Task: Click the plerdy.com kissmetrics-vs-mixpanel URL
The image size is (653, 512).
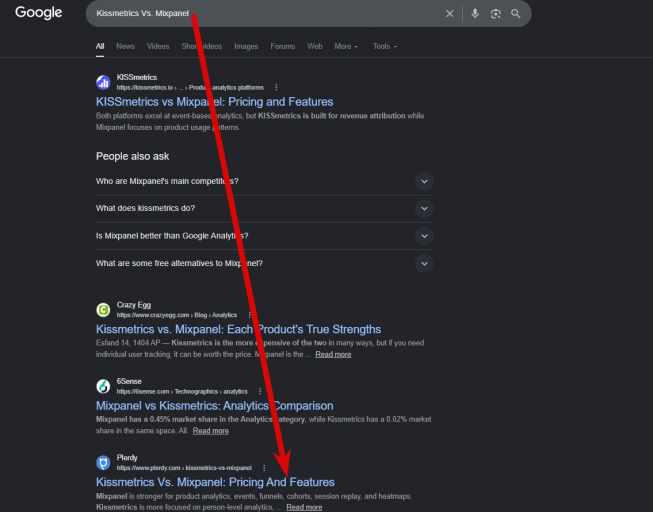Action: pyautogui.click(x=184, y=468)
